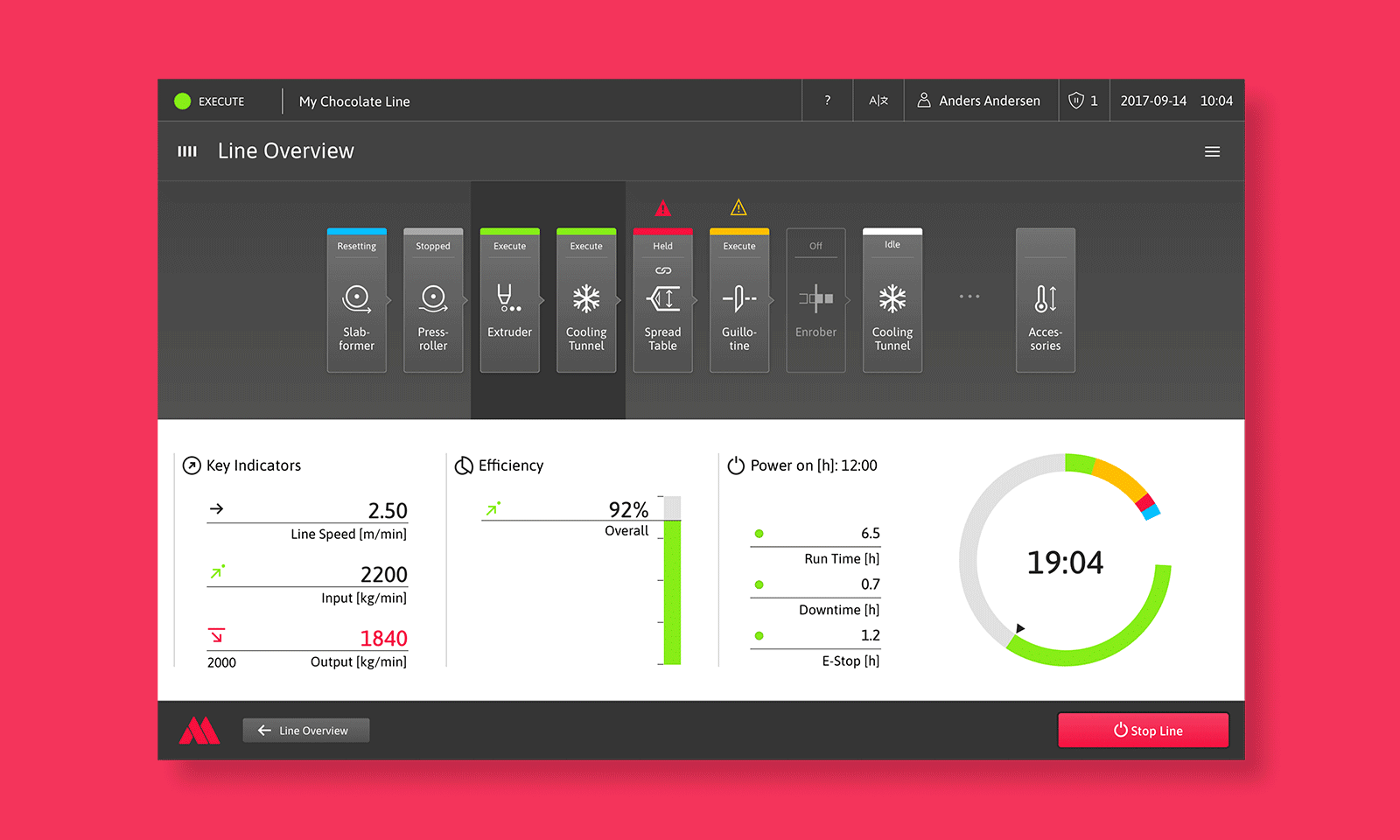Click the red alarm triangle above Spread Table
The image size is (1400, 840).
click(663, 208)
